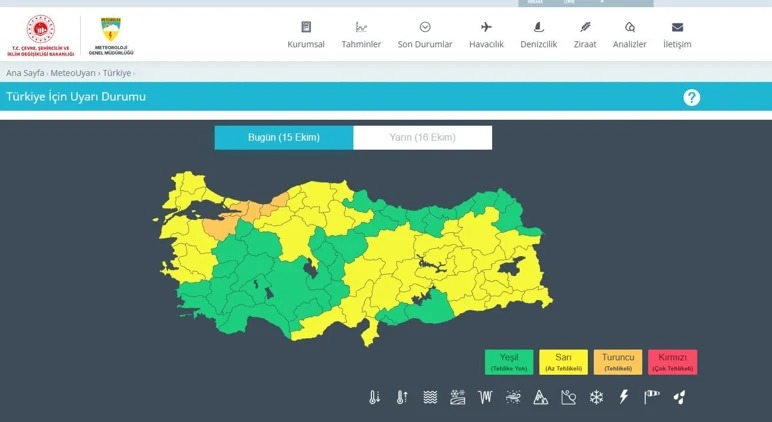Viewport: 772px width, 422px height.
Task: Click the Meteoroloji Genel Müdürlüğü logo
Action: point(111,36)
